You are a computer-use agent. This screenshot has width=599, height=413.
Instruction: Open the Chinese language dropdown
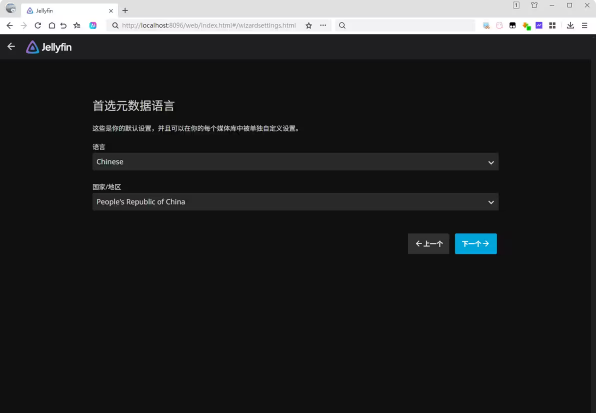(x=295, y=162)
